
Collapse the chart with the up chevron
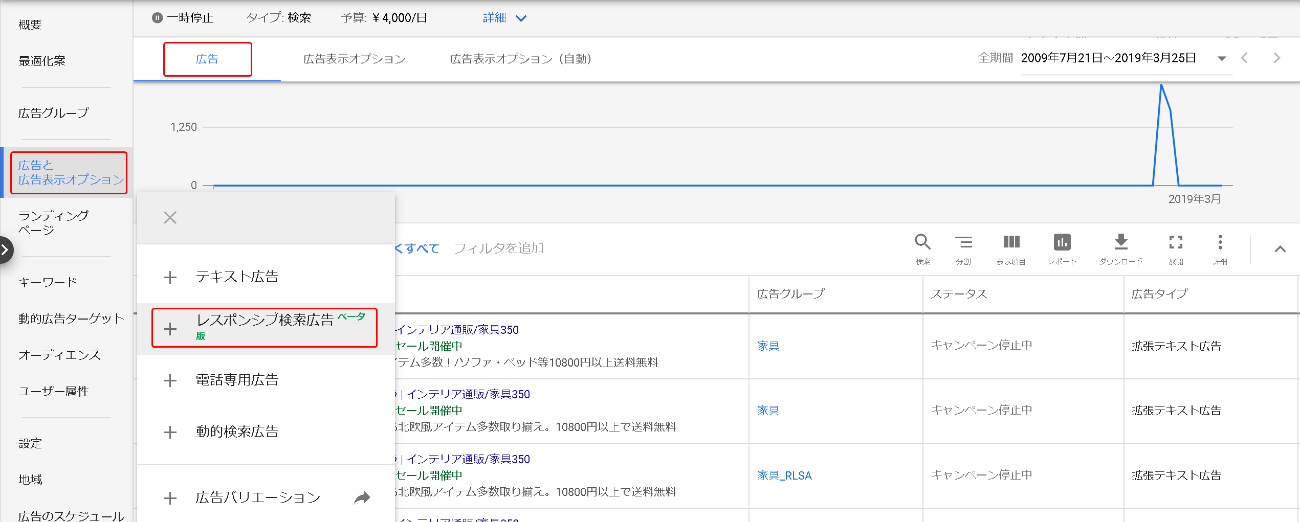click(x=1280, y=249)
